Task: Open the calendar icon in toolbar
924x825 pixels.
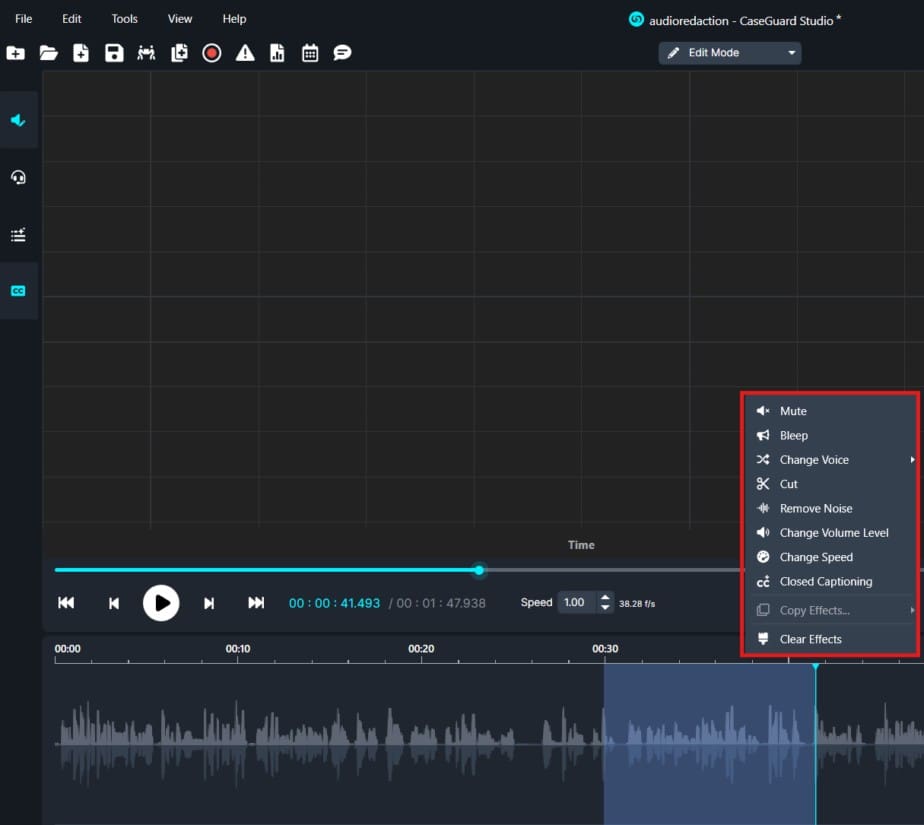Action: (310, 53)
